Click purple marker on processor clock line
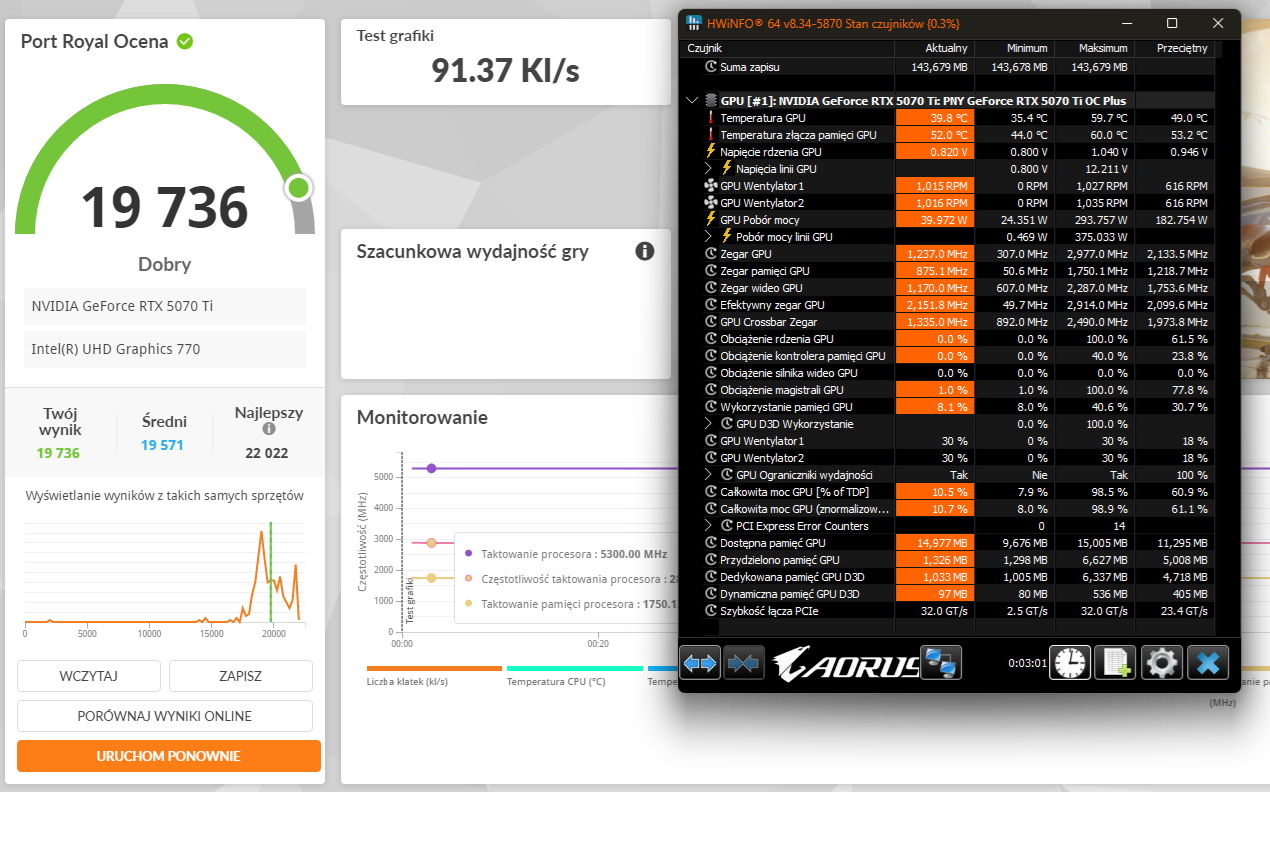The width and height of the screenshot is (1270, 864). coord(431,468)
